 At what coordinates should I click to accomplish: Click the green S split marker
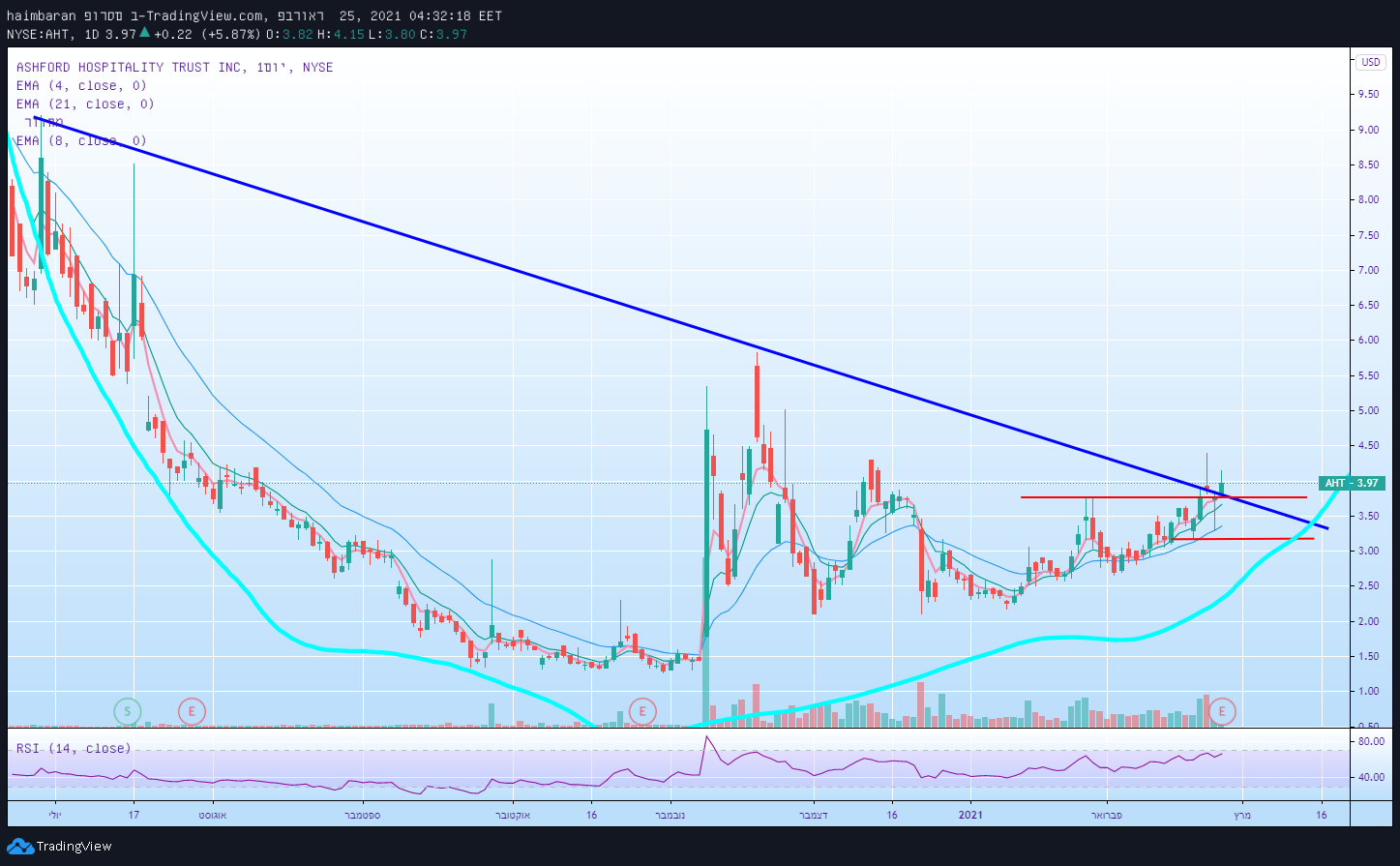pos(128,711)
